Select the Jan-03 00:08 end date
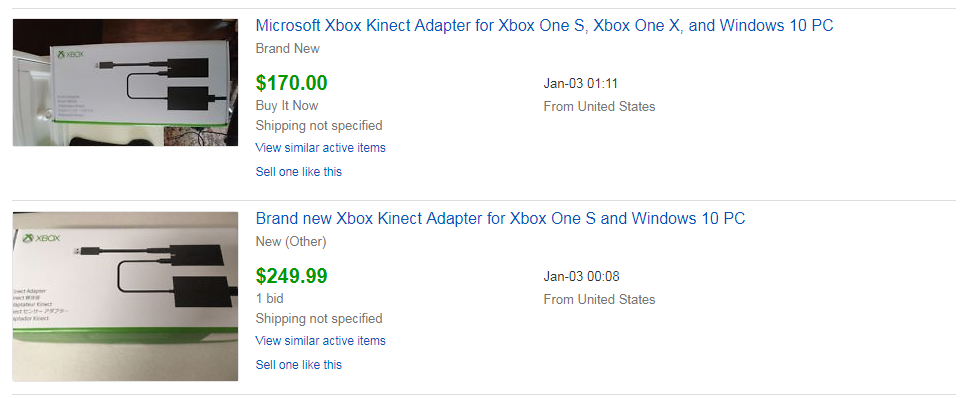Image resolution: width=964 pixels, height=398 pixels. 581,277
